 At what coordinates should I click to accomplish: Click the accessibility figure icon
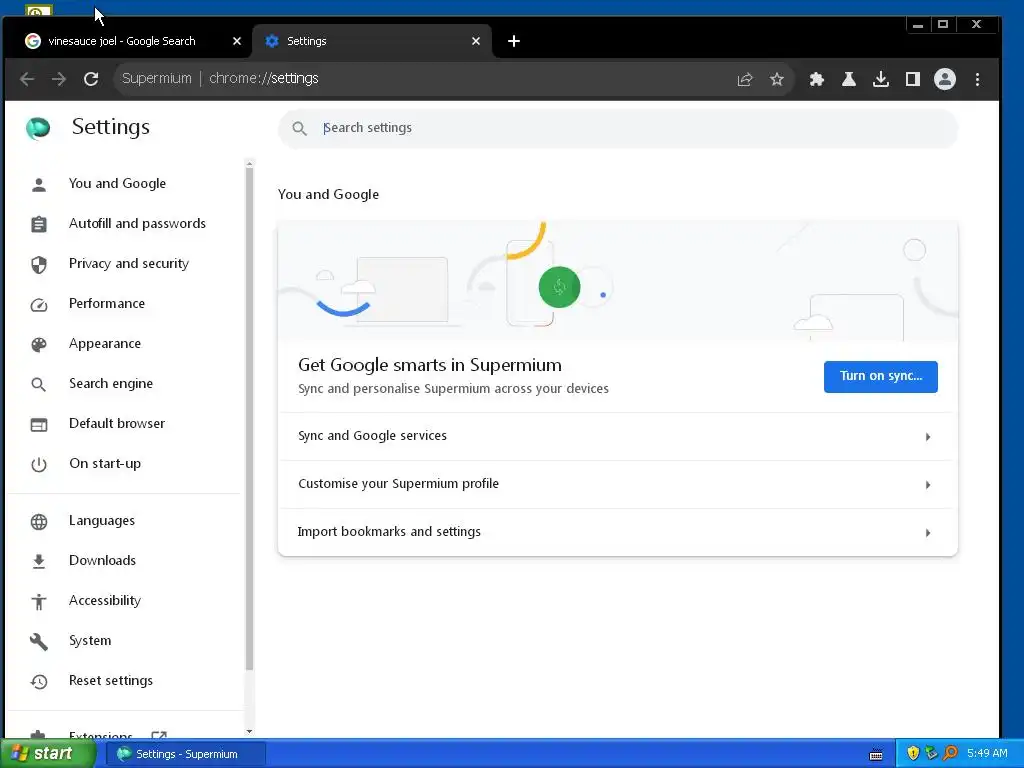[x=39, y=601]
